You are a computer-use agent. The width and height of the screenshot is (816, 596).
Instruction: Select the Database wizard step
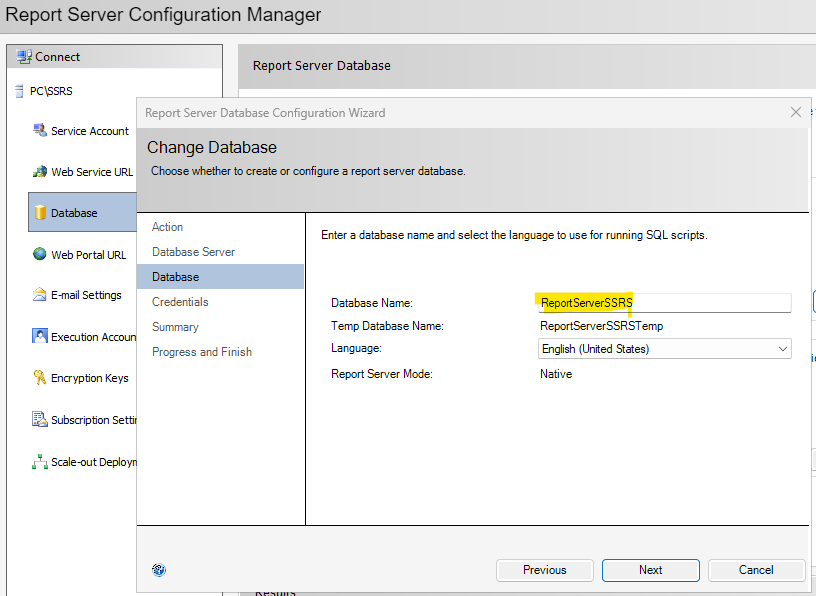220,276
